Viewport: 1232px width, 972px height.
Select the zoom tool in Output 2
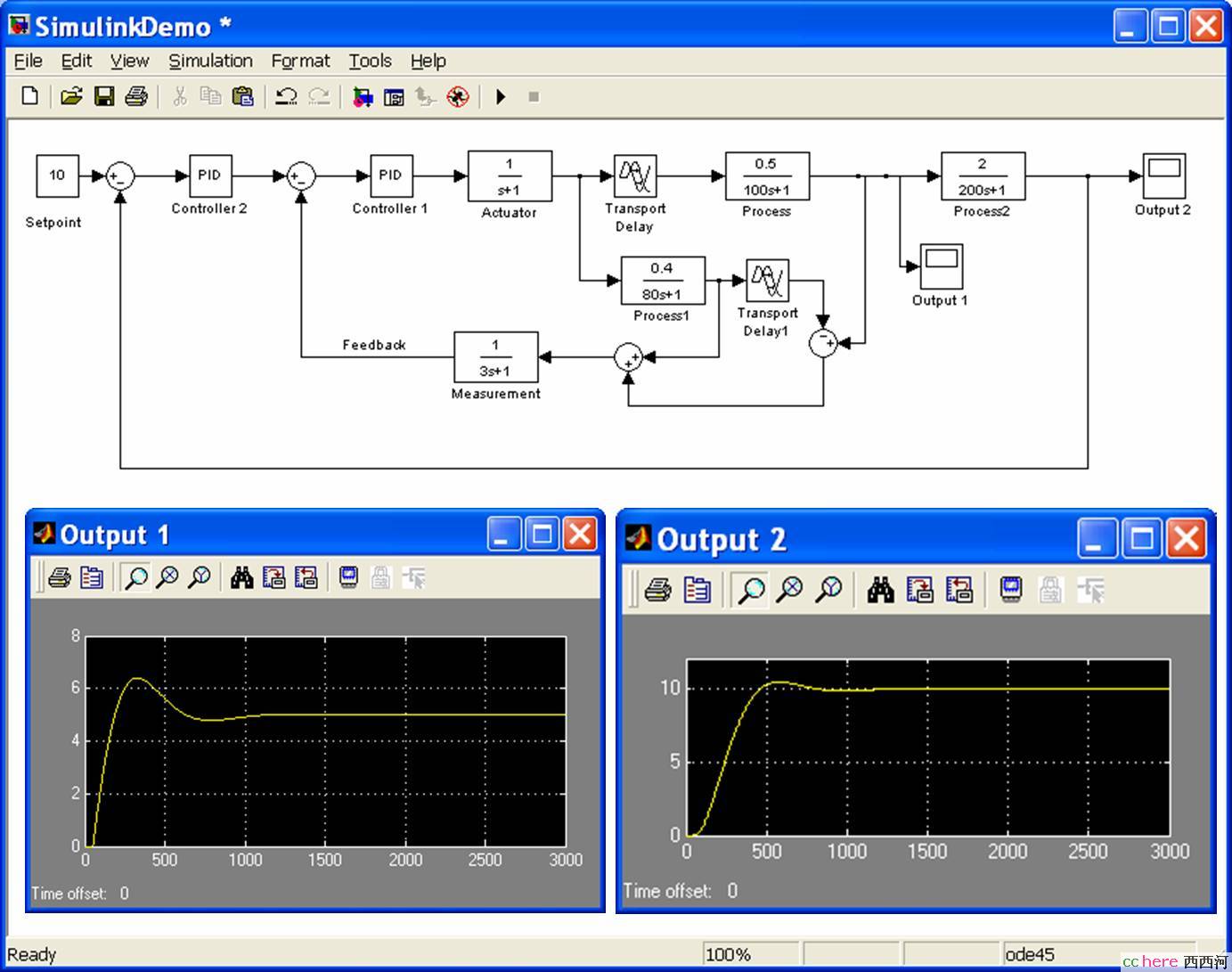pyautogui.click(x=752, y=589)
